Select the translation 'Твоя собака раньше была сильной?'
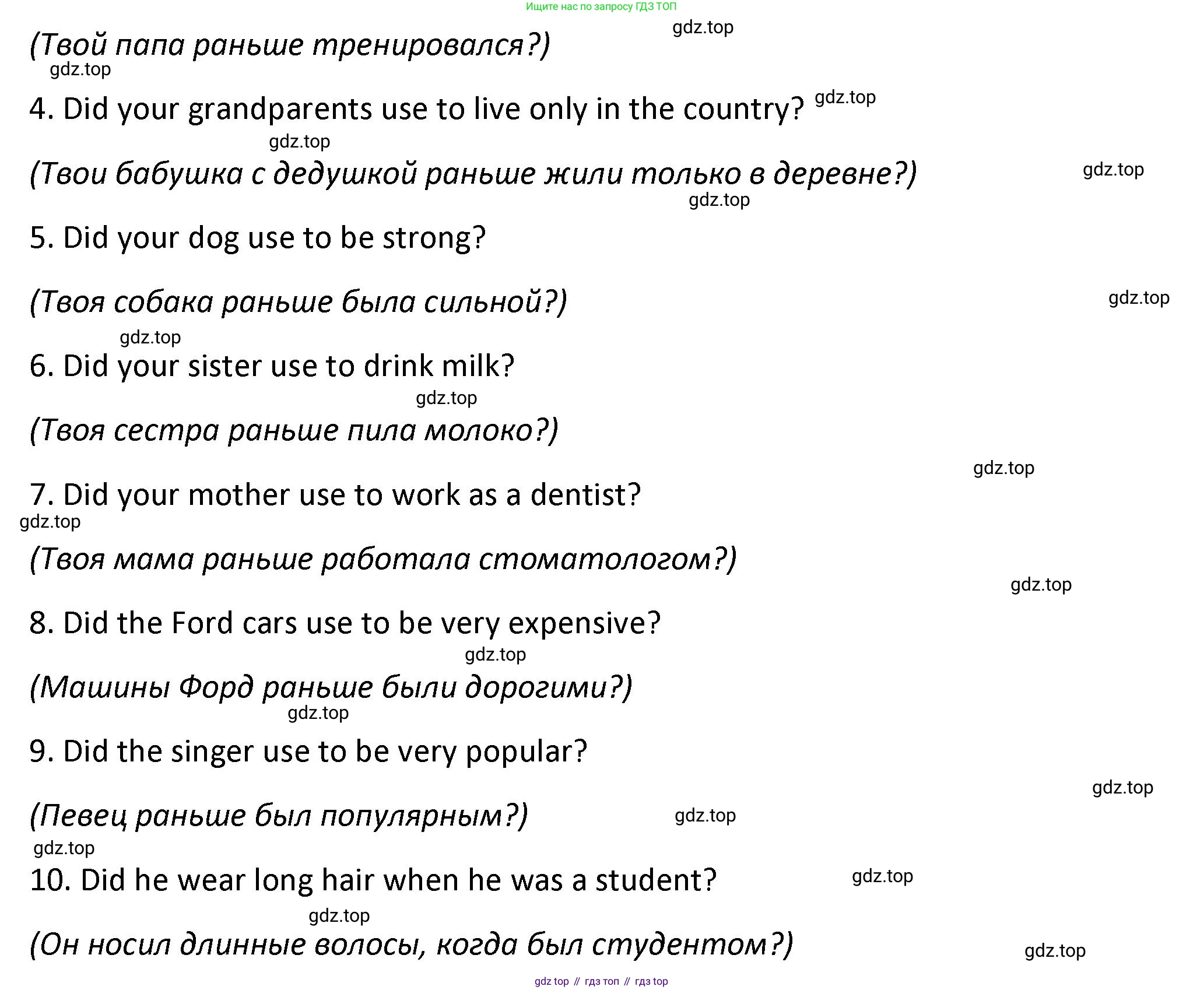The width and height of the screenshot is (1204, 990). coord(297,302)
